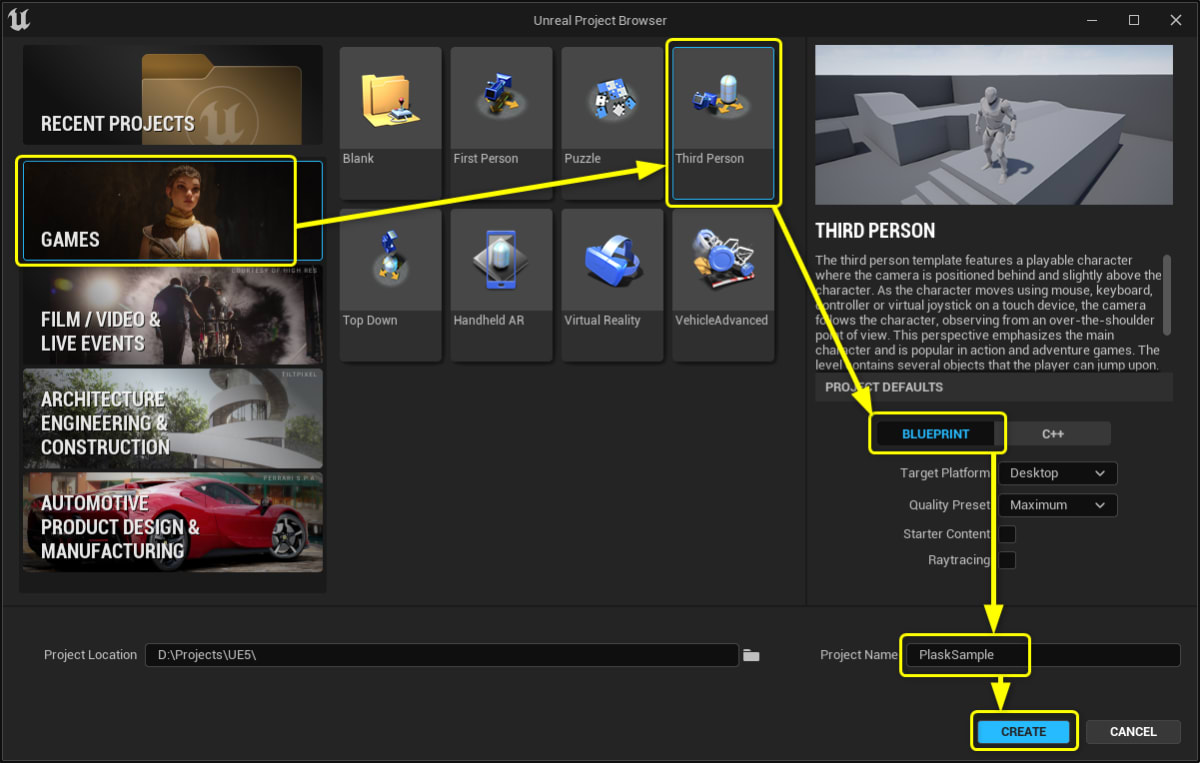Select the Virtual Reality template

612,285
